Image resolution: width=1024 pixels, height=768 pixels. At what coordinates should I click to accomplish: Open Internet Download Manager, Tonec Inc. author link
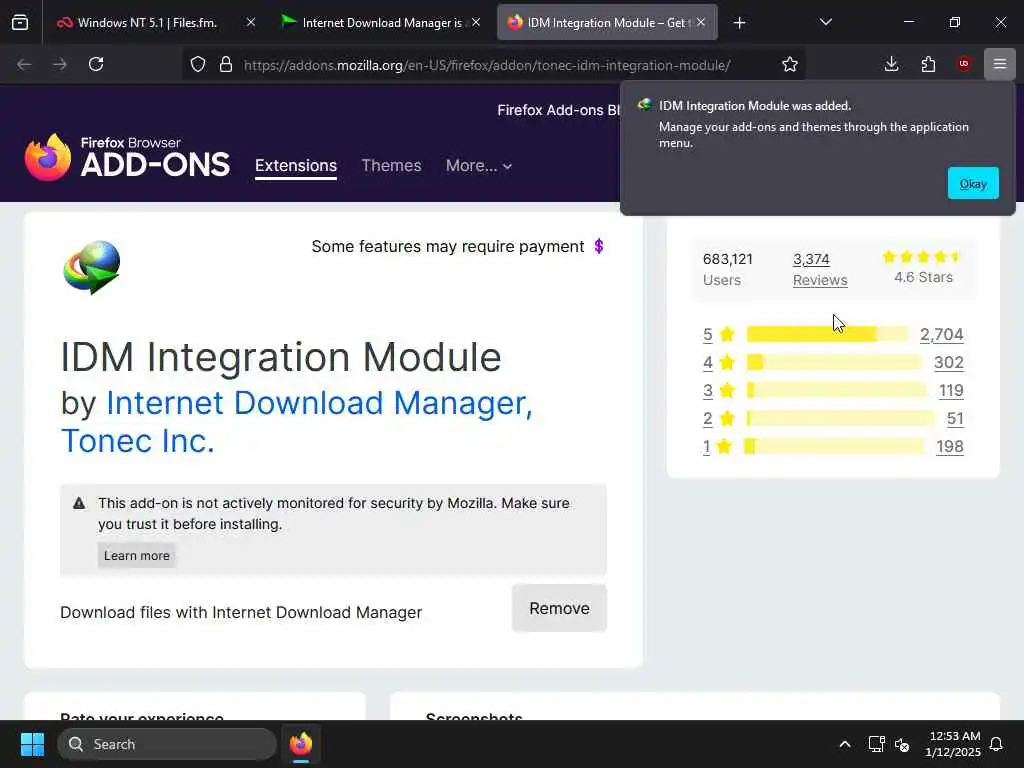(296, 421)
